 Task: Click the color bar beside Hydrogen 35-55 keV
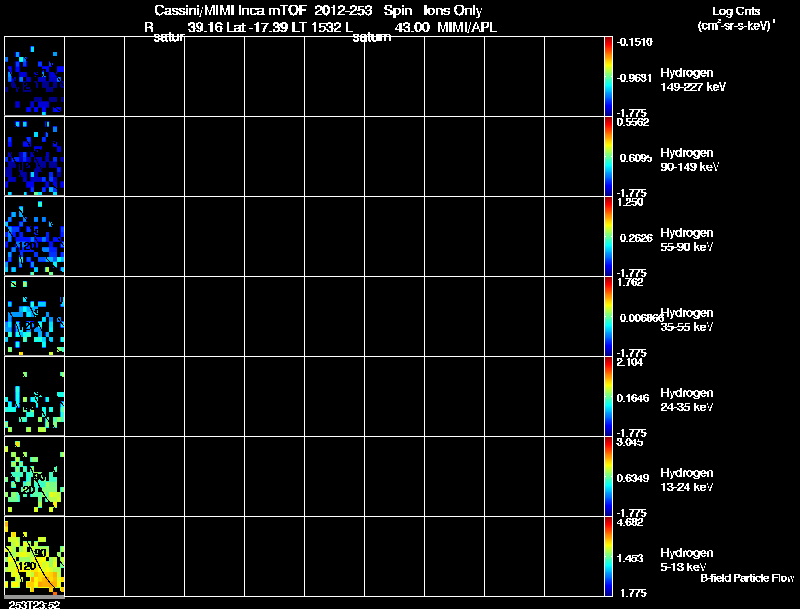pyautogui.click(x=608, y=316)
